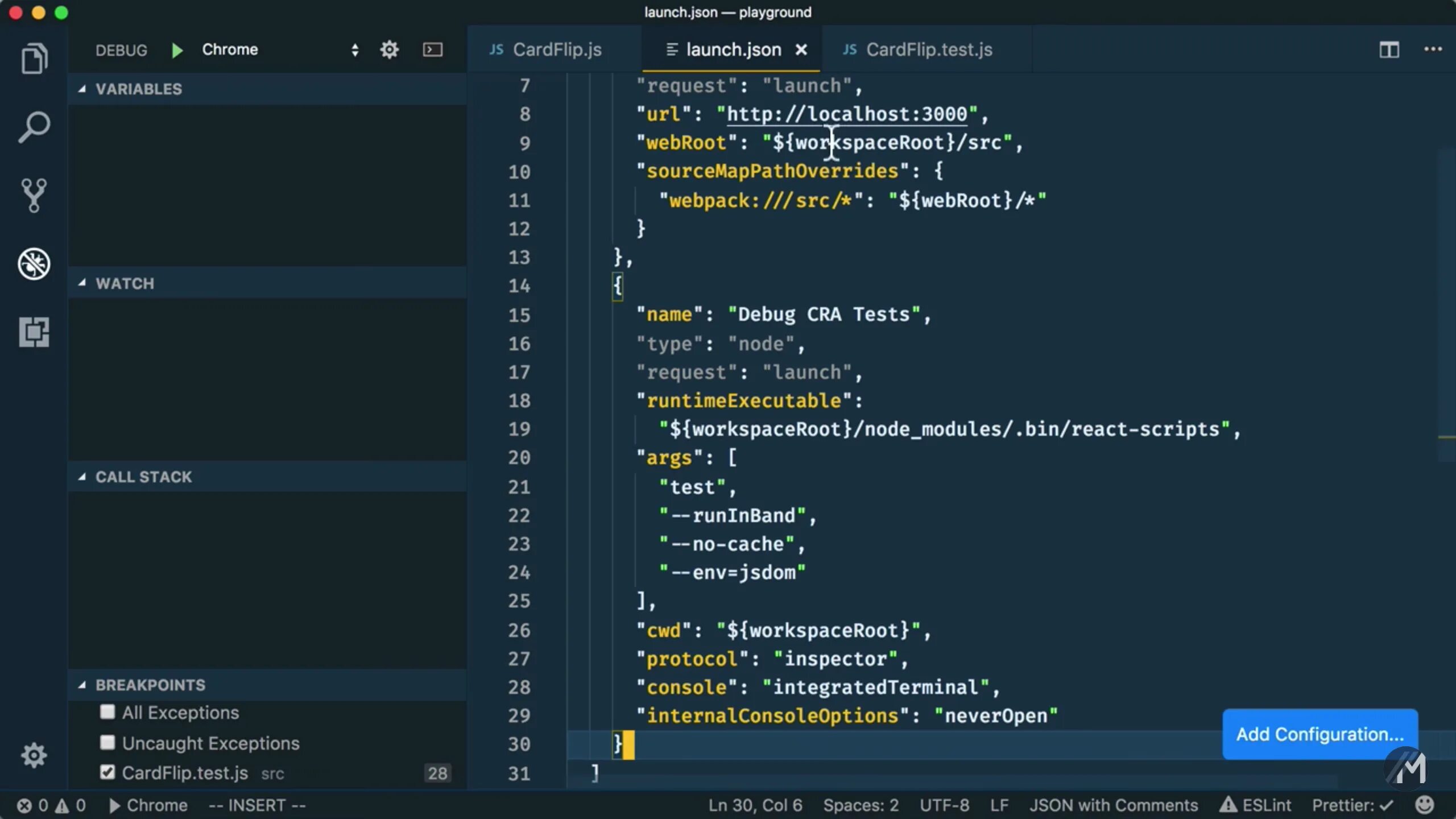This screenshot has height=819, width=1456.
Task: Click JSON with Comments language mode
Action: point(1113,805)
